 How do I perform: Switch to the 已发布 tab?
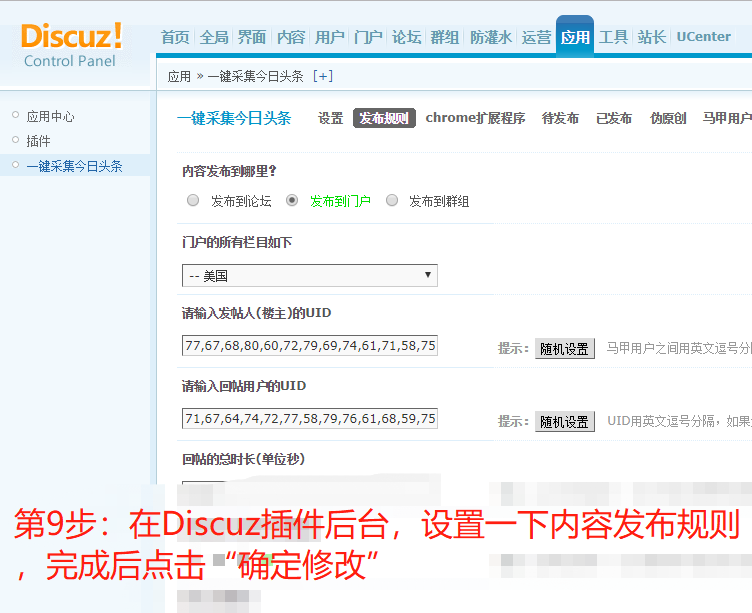[614, 118]
